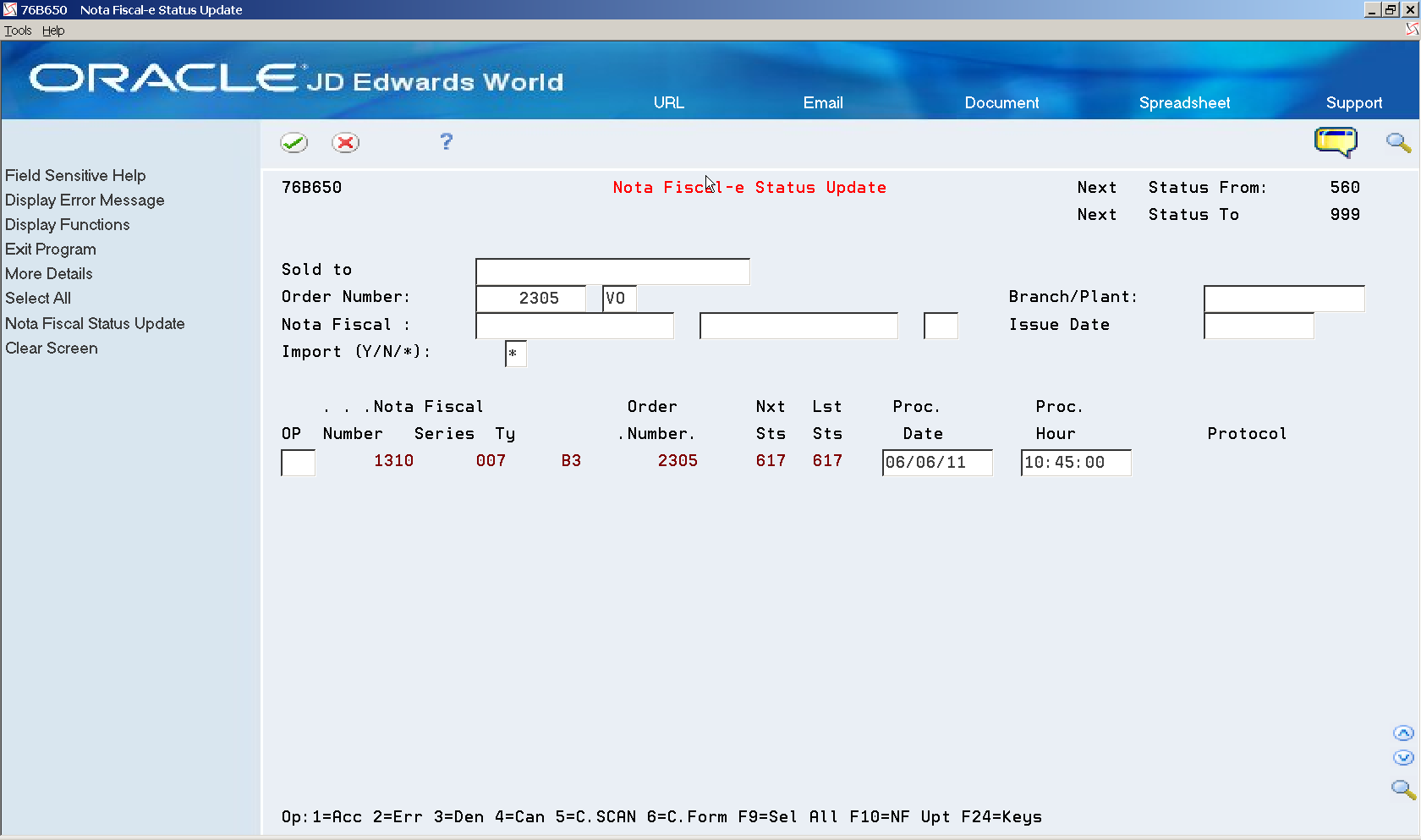1421x840 pixels.
Task: Open the blue question mark help icon
Action: (x=447, y=141)
